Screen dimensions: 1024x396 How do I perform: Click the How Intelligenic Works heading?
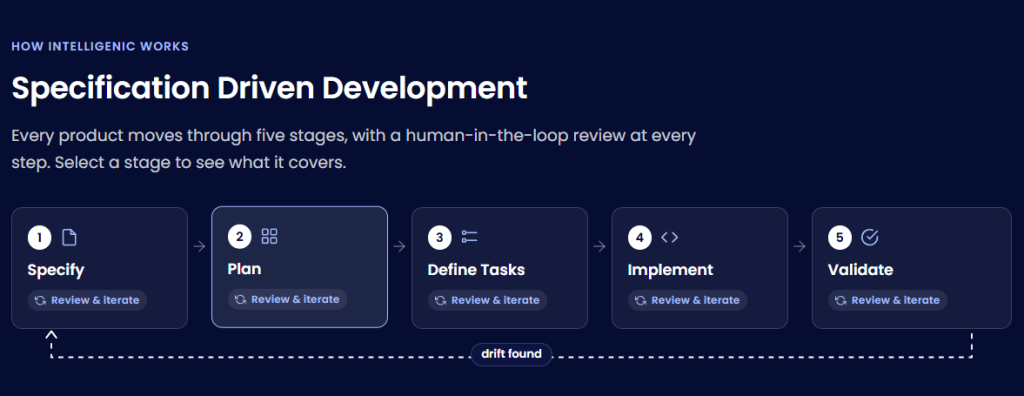[100, 46]
